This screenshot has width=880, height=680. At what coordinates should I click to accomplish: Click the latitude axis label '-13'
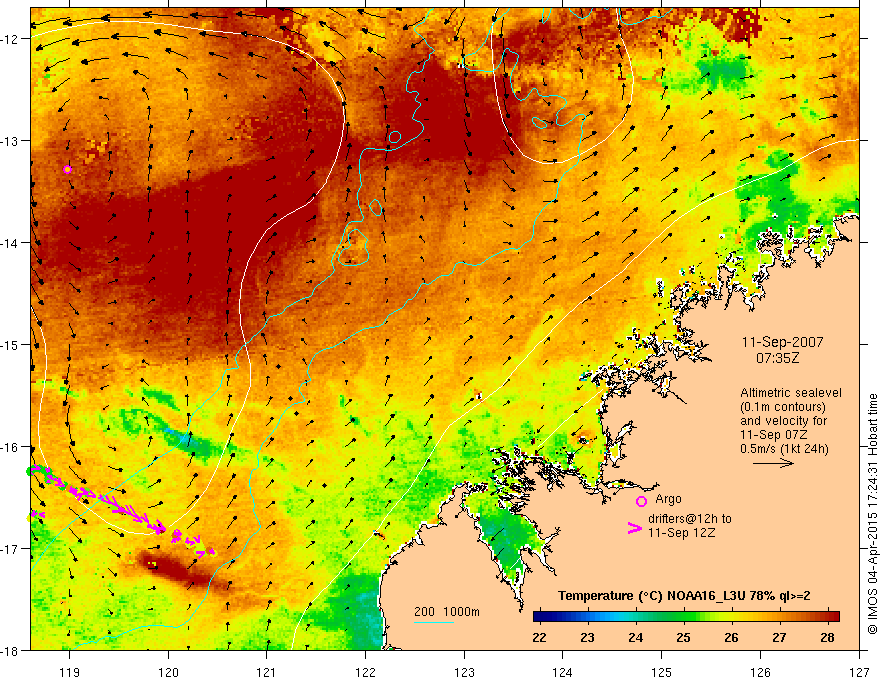[x=11, y=141]
